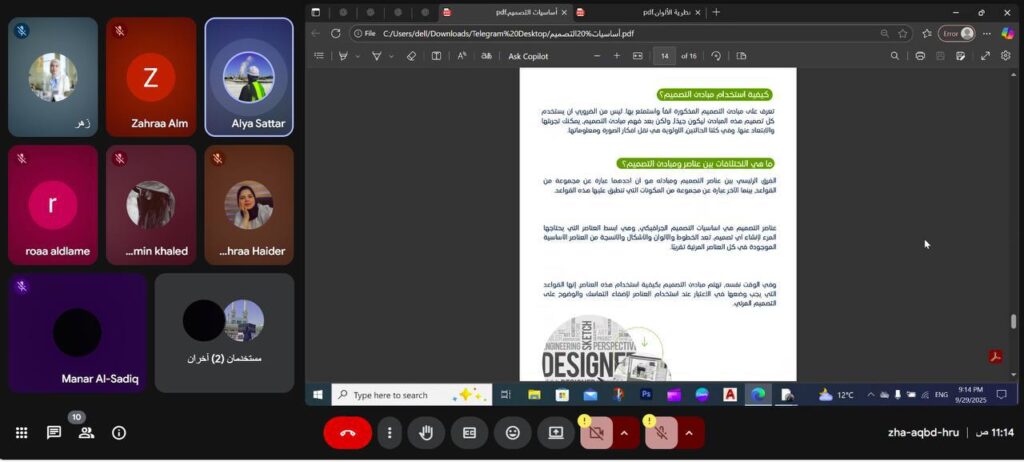
Task: Click the Error profile button
Action: coord(957,33)
